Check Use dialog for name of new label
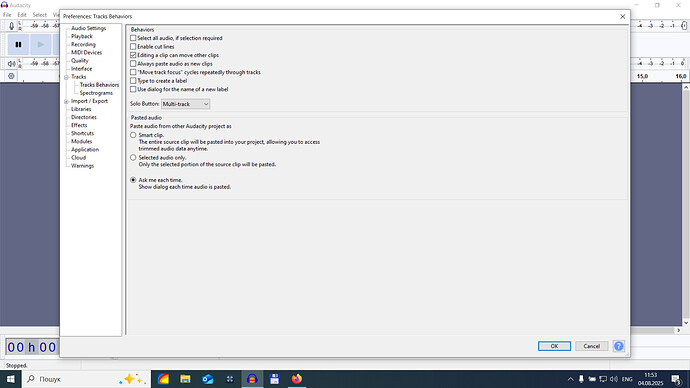Image resolution: width=690 pixels, height=388 pixels. point(133,89)
